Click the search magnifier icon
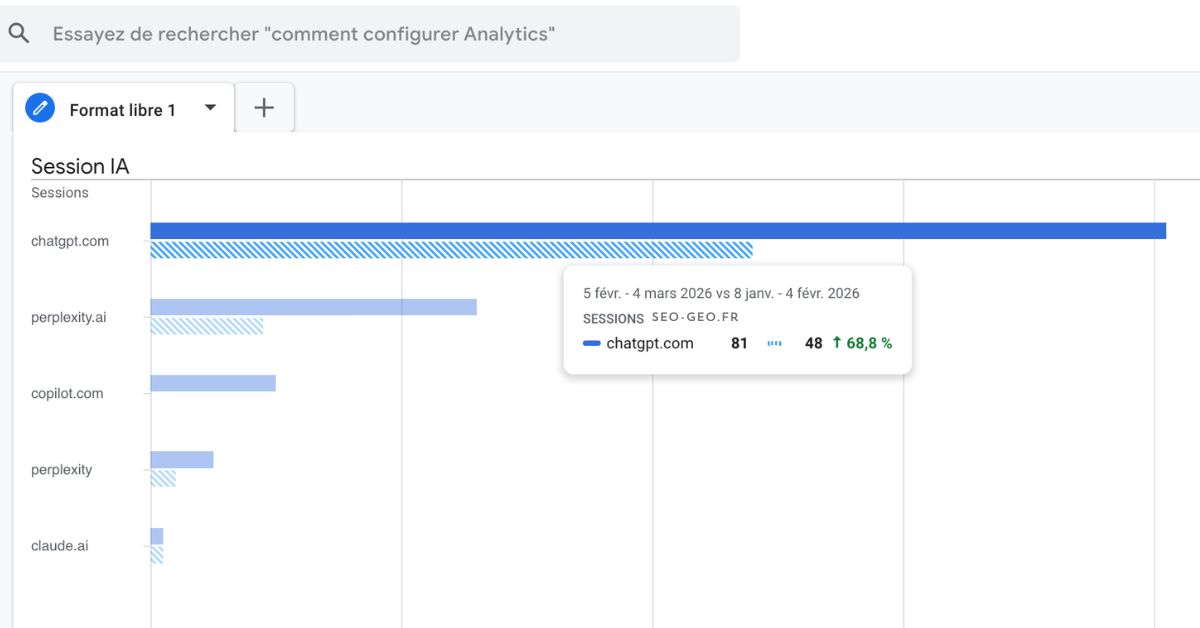The width and height of the screenshot is (1200, 628). tap(19, 33)
